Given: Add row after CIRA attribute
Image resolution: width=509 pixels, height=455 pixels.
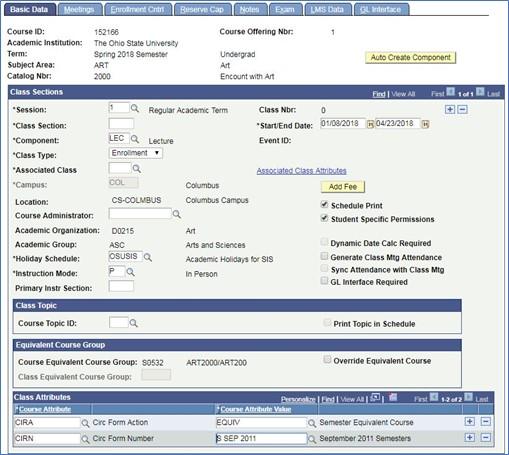Looking at the screenshot, I should coord(469,422).
